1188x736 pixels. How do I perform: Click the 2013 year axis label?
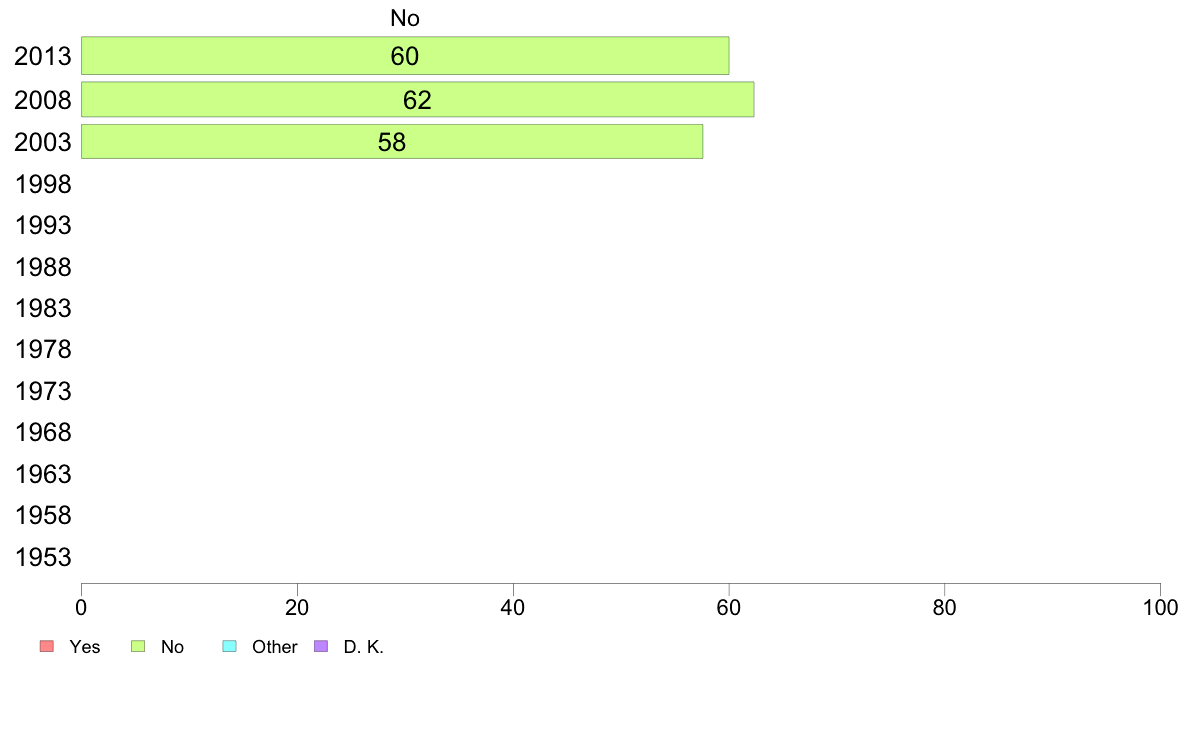42,56
